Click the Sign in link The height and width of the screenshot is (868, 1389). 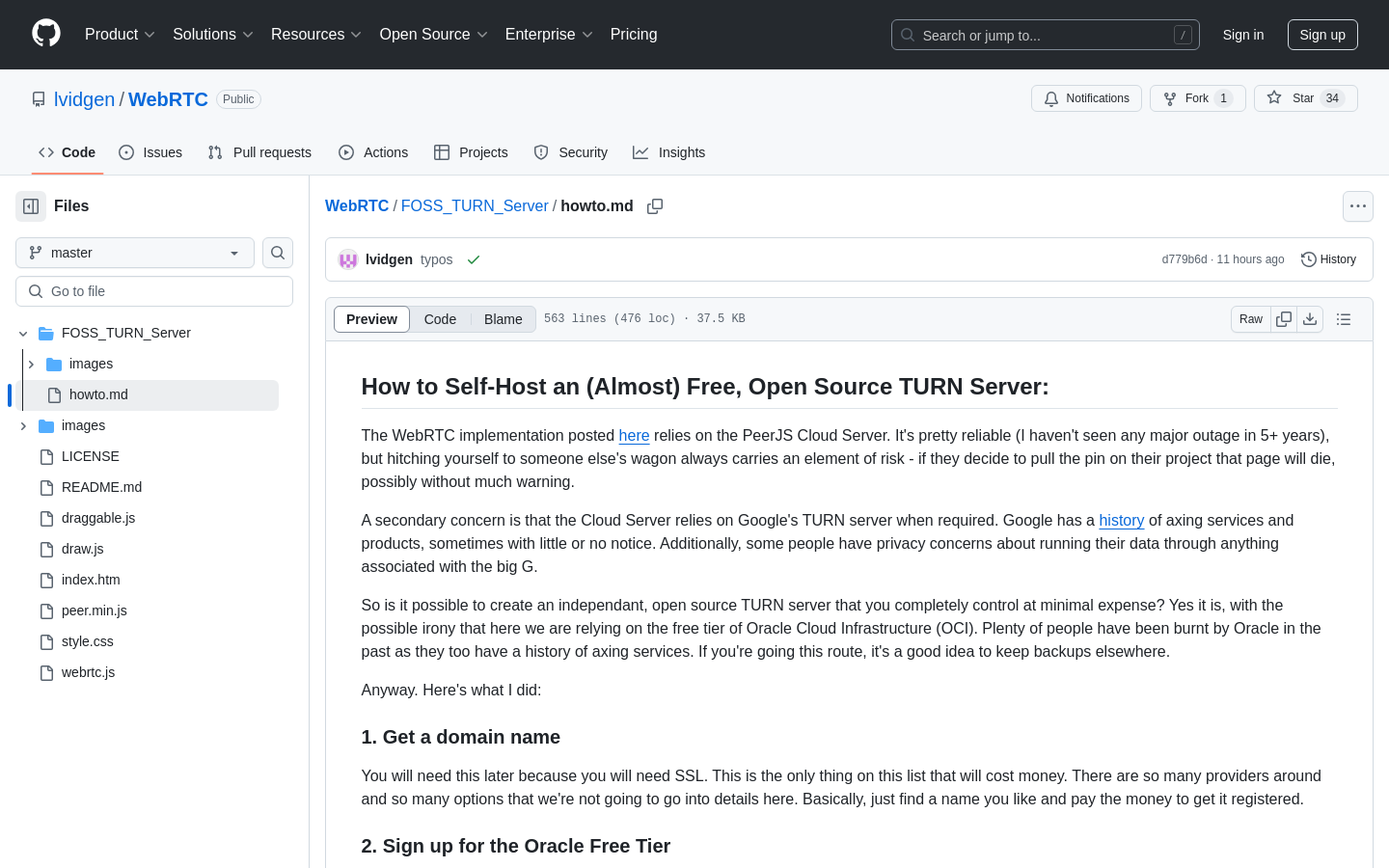(1242, 35)
